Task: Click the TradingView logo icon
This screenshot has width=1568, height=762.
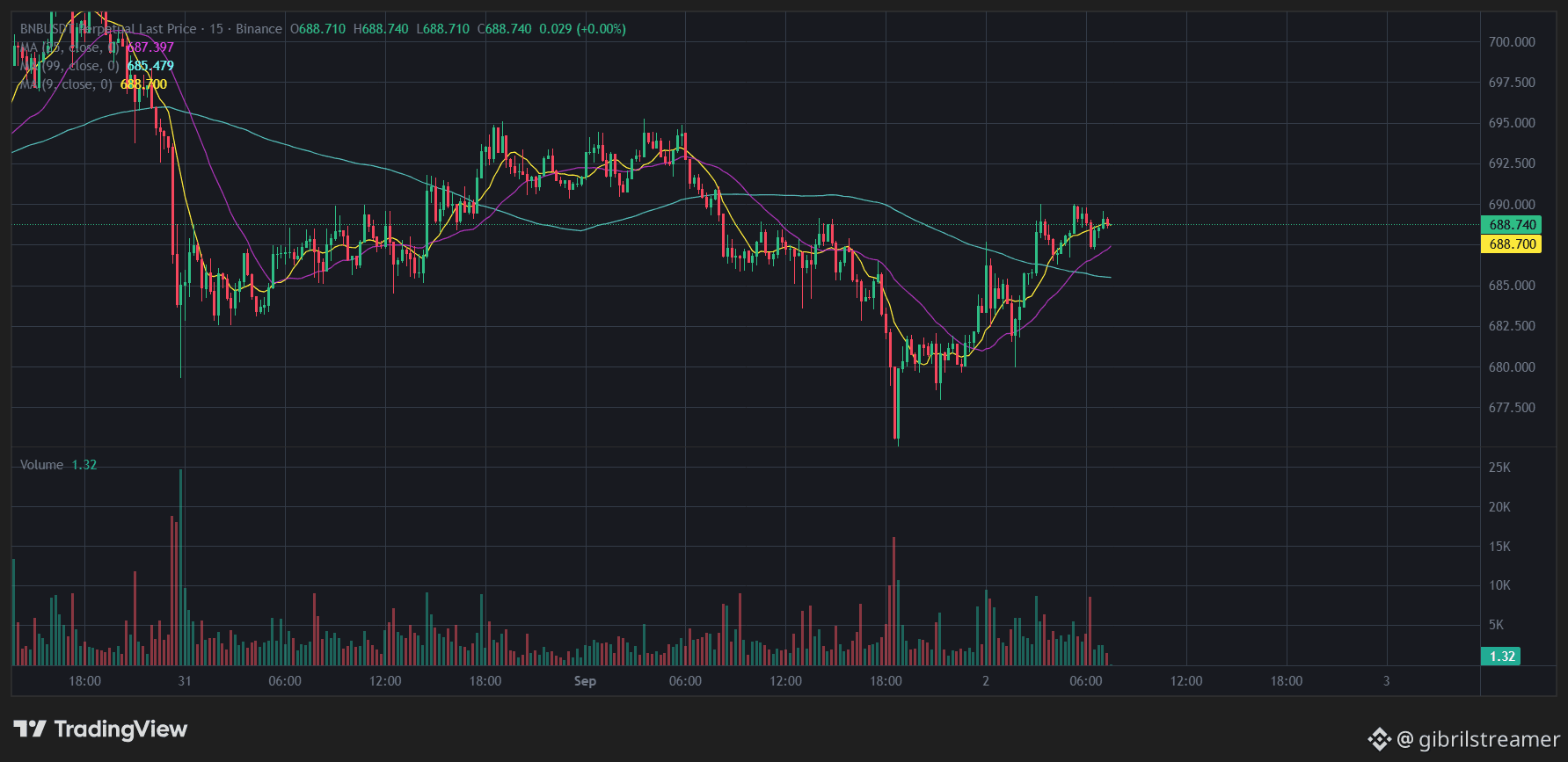Action: [x=30, y=729]
